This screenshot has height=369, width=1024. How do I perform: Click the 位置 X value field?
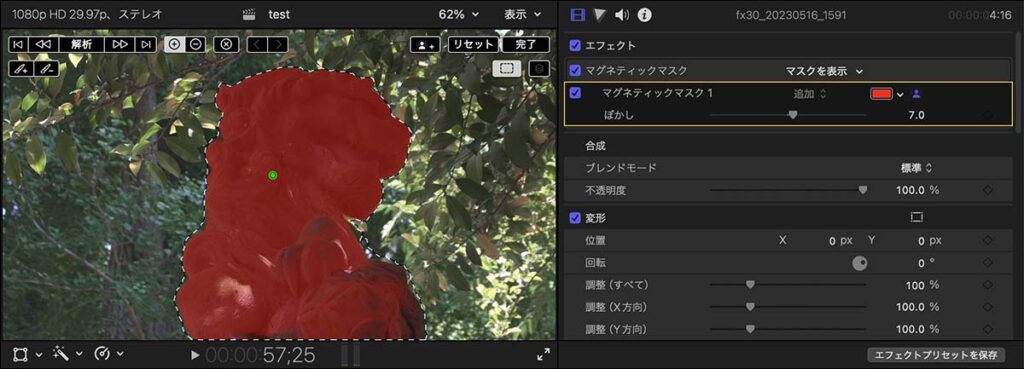tap(832, 241)
